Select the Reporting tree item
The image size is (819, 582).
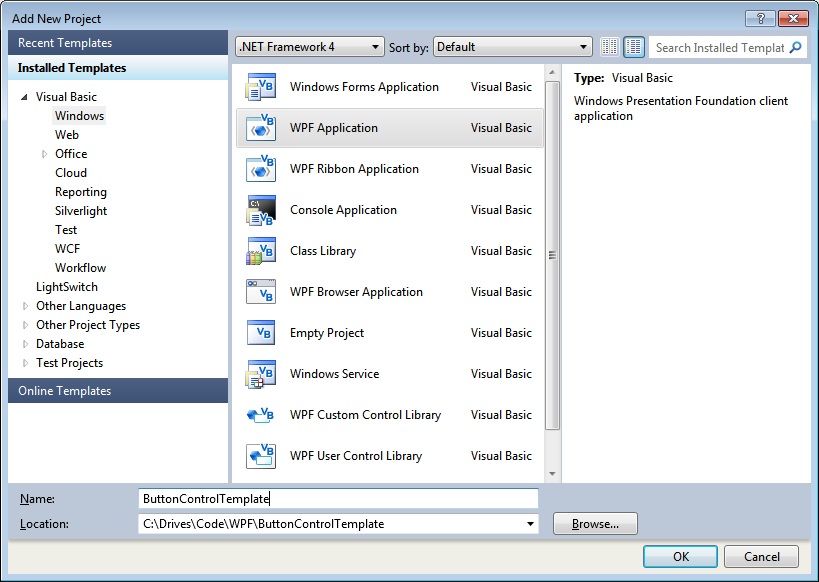(x=81, y=192)
